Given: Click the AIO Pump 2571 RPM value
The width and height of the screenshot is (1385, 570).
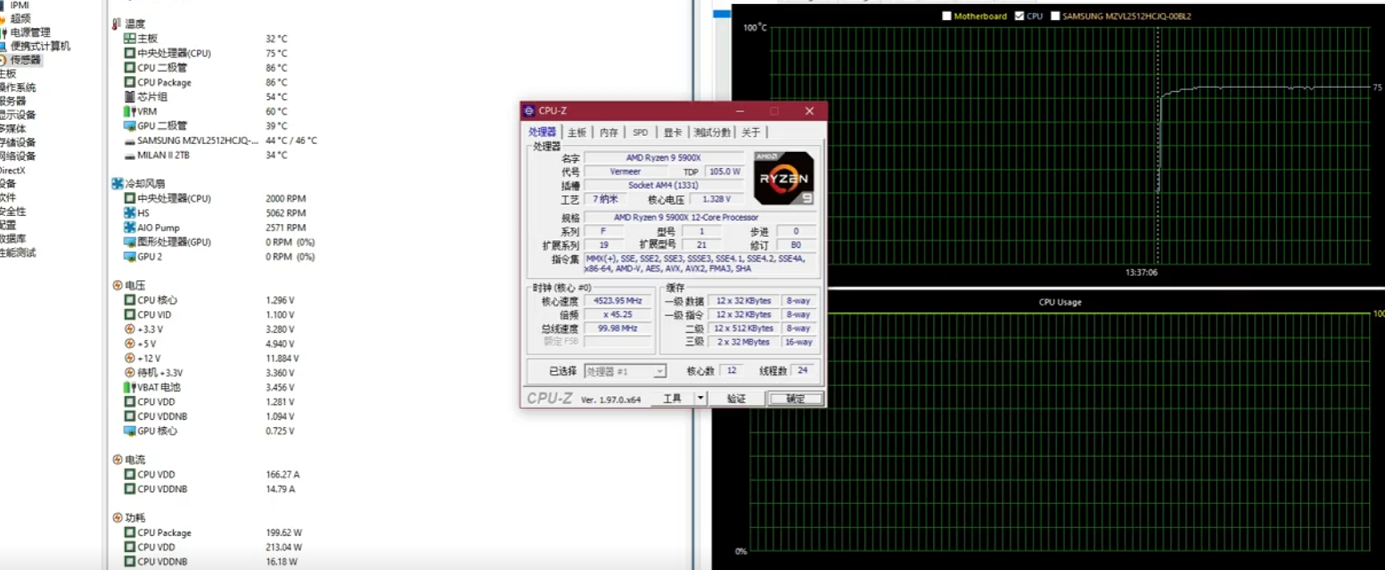Looking at the screenshot, I should (286, 228).
